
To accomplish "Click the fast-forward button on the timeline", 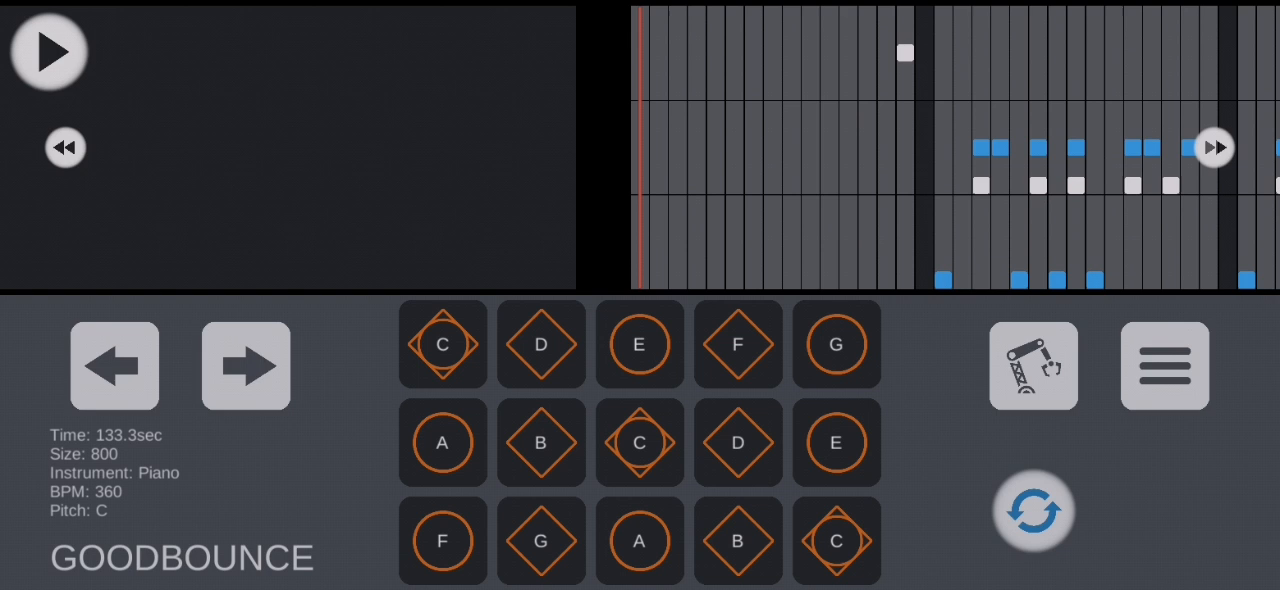I will click(1214, 148).
